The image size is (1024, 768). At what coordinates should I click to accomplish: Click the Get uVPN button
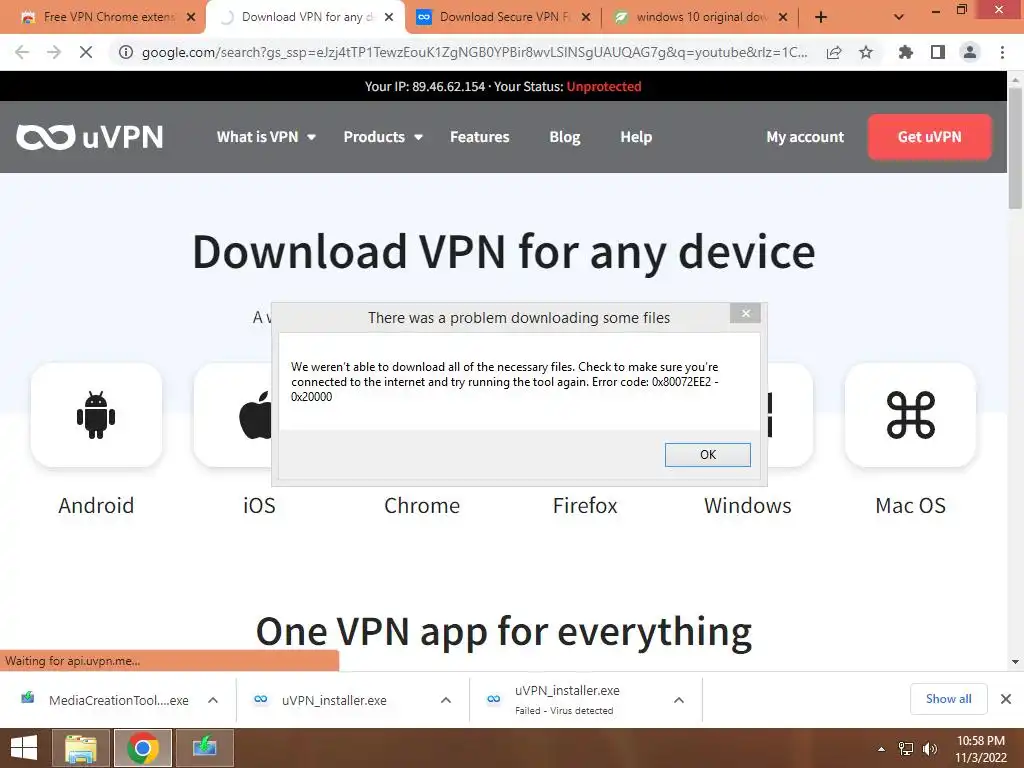pos(929,137)
